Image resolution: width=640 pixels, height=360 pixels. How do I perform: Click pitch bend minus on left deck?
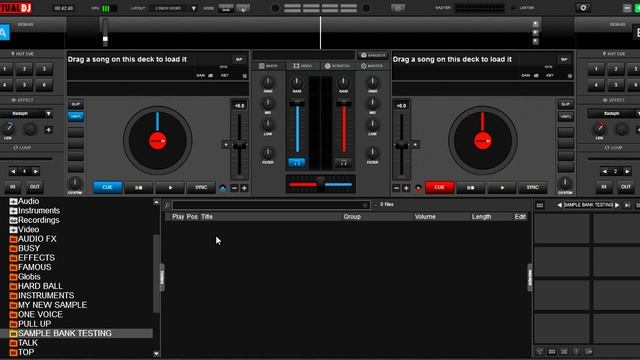(x=234, y=188)
